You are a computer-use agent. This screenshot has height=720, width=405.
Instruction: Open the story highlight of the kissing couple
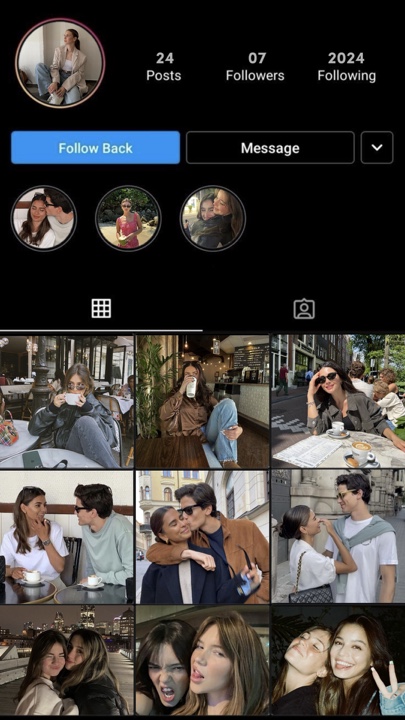point(44,218)
